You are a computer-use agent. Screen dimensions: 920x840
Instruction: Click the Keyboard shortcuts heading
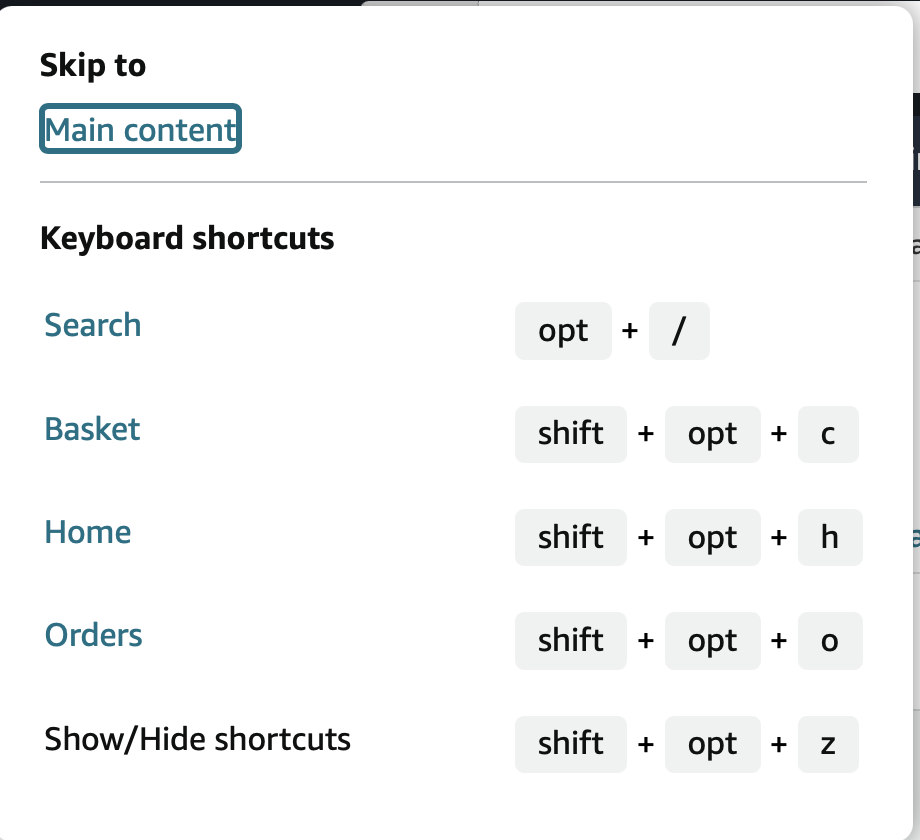(x=187, y=238)
